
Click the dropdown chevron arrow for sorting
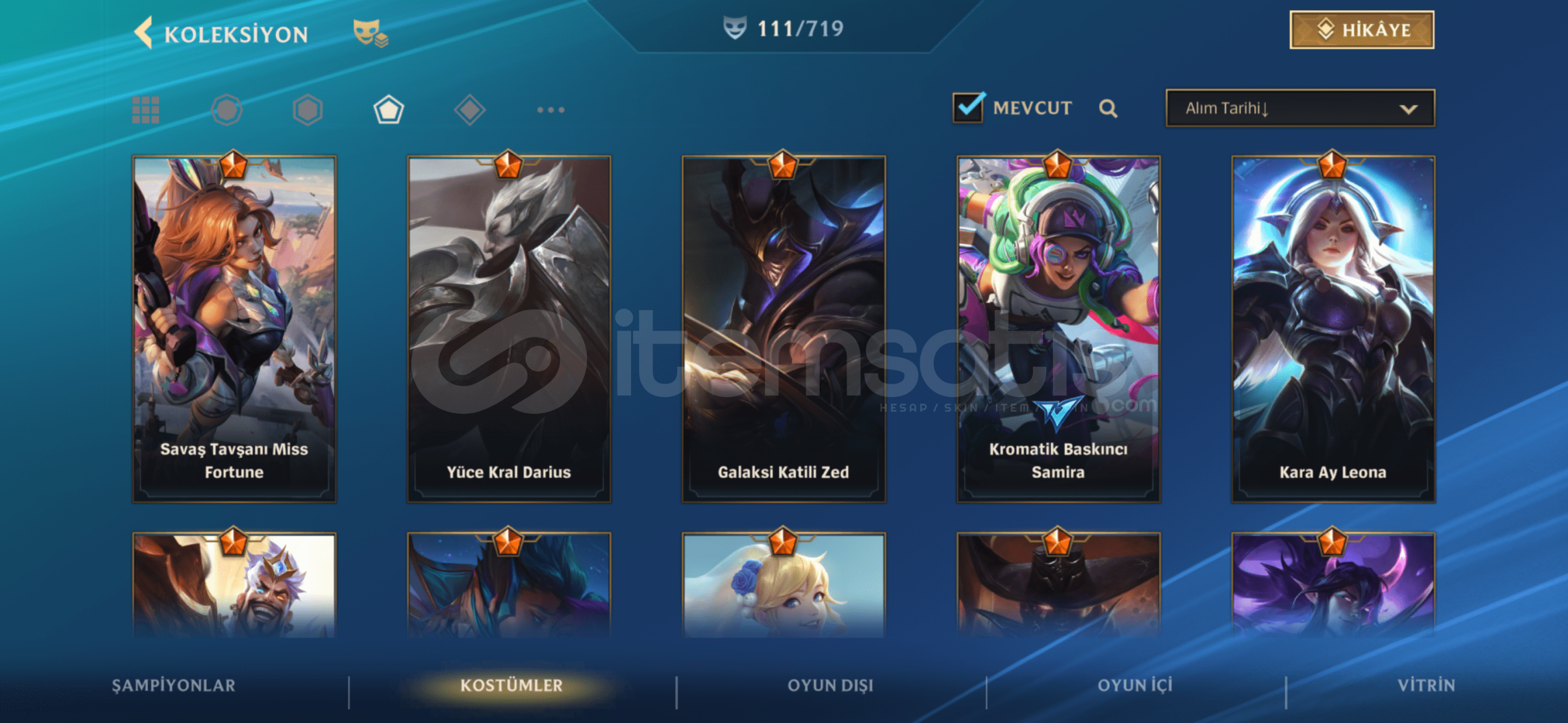pos(1409,109)
